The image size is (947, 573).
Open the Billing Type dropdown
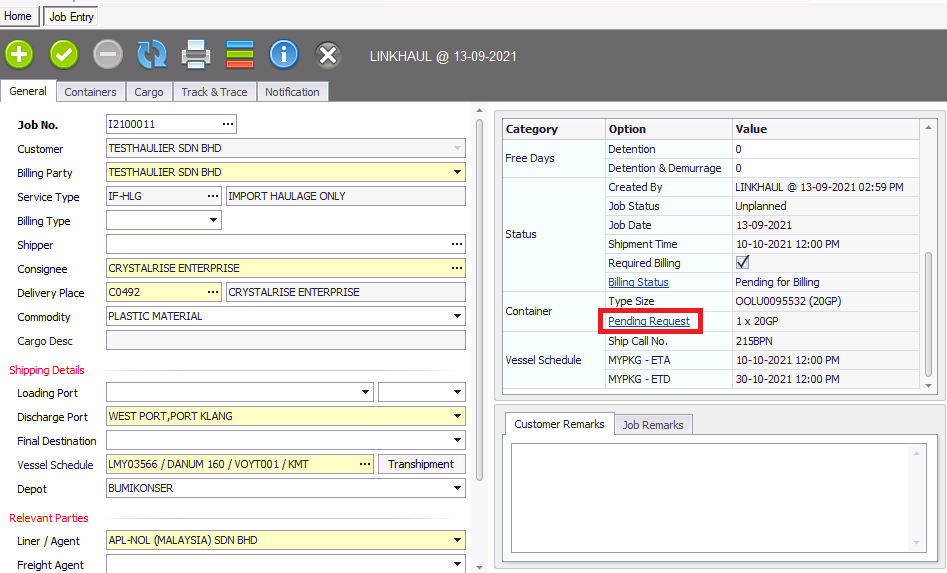pyautogui.click(x=213, y=221)
